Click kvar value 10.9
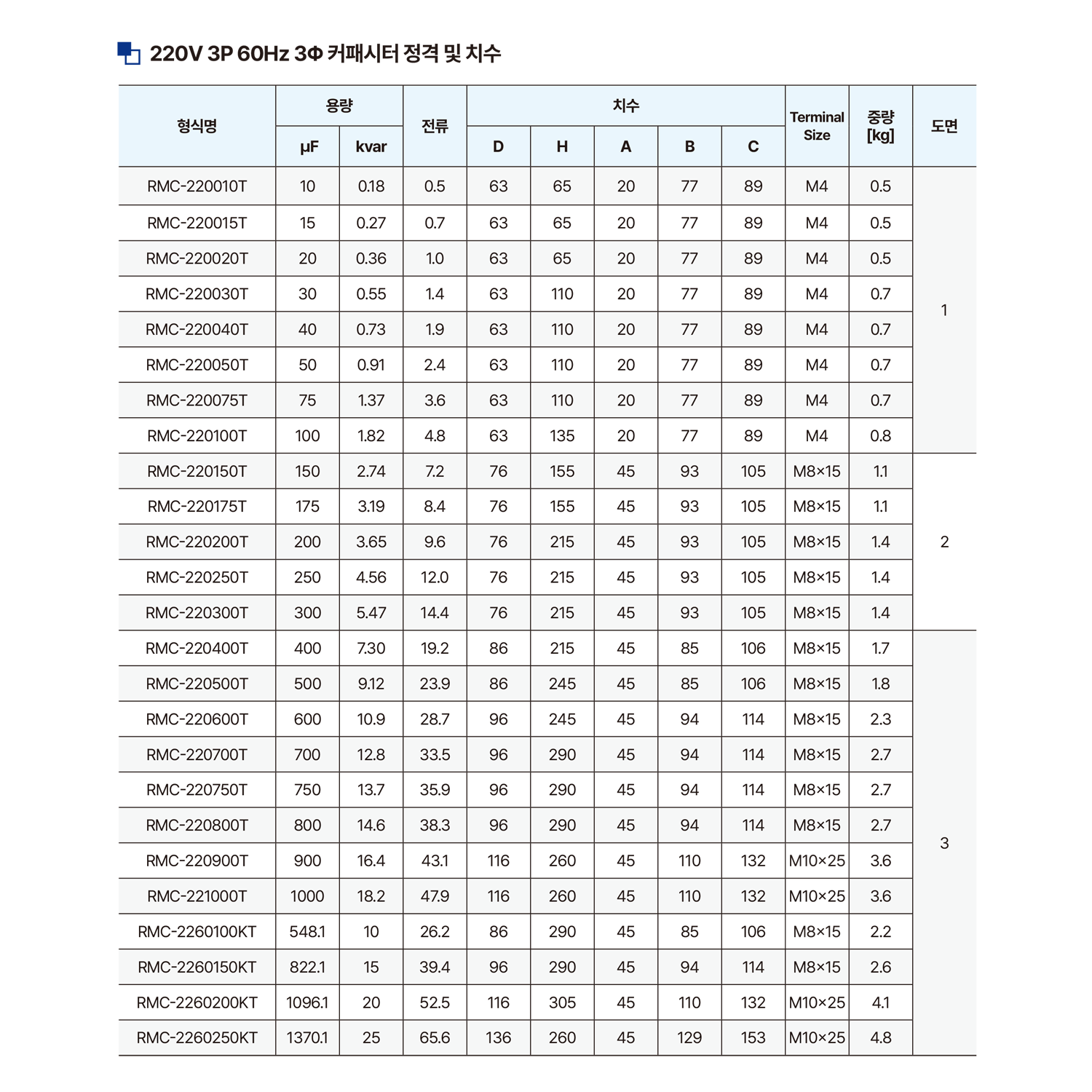Image resolution: width=1092 pixels, height=1092 pixels. pyautogui.click(x=371, y=719)
